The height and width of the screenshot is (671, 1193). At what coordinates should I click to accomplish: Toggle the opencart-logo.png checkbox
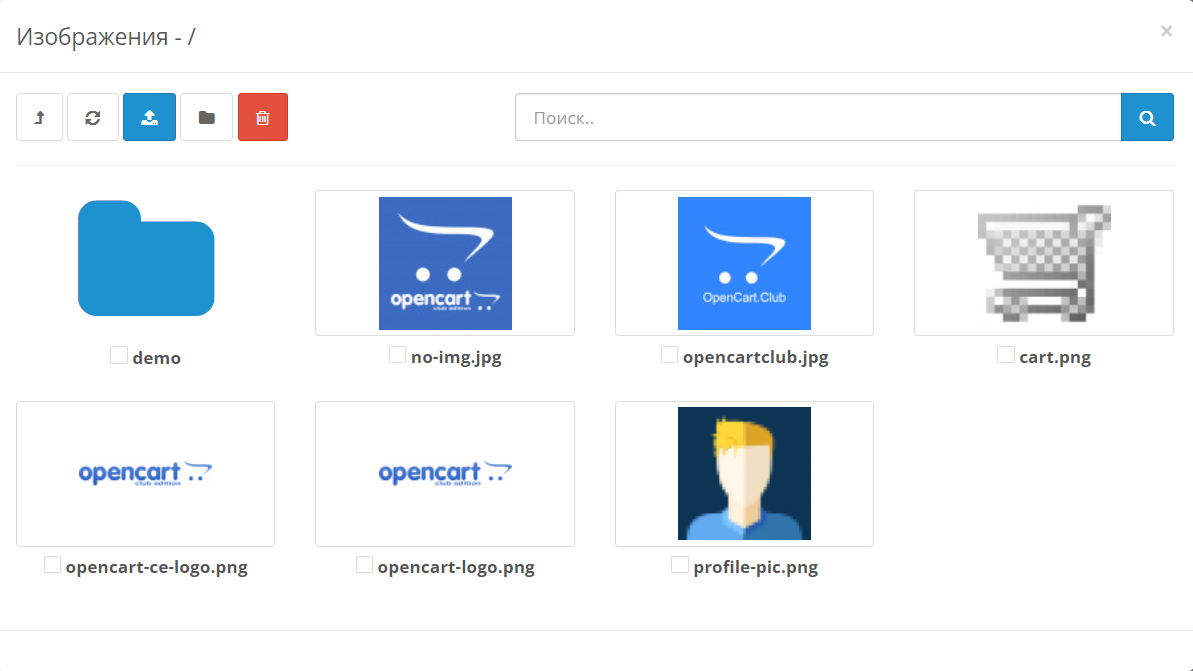pyautogui.click(x=365, y=565)
